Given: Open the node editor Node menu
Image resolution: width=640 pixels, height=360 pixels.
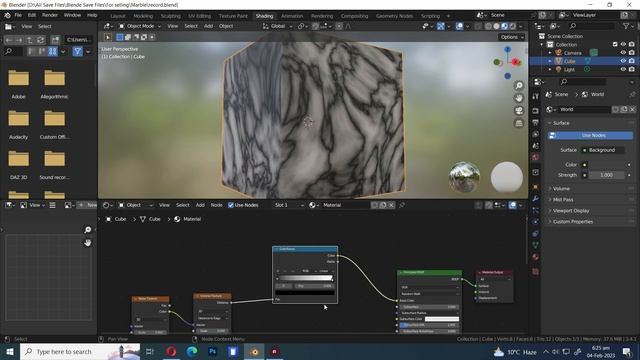Looking at the screenshot, I should [216, 205].
